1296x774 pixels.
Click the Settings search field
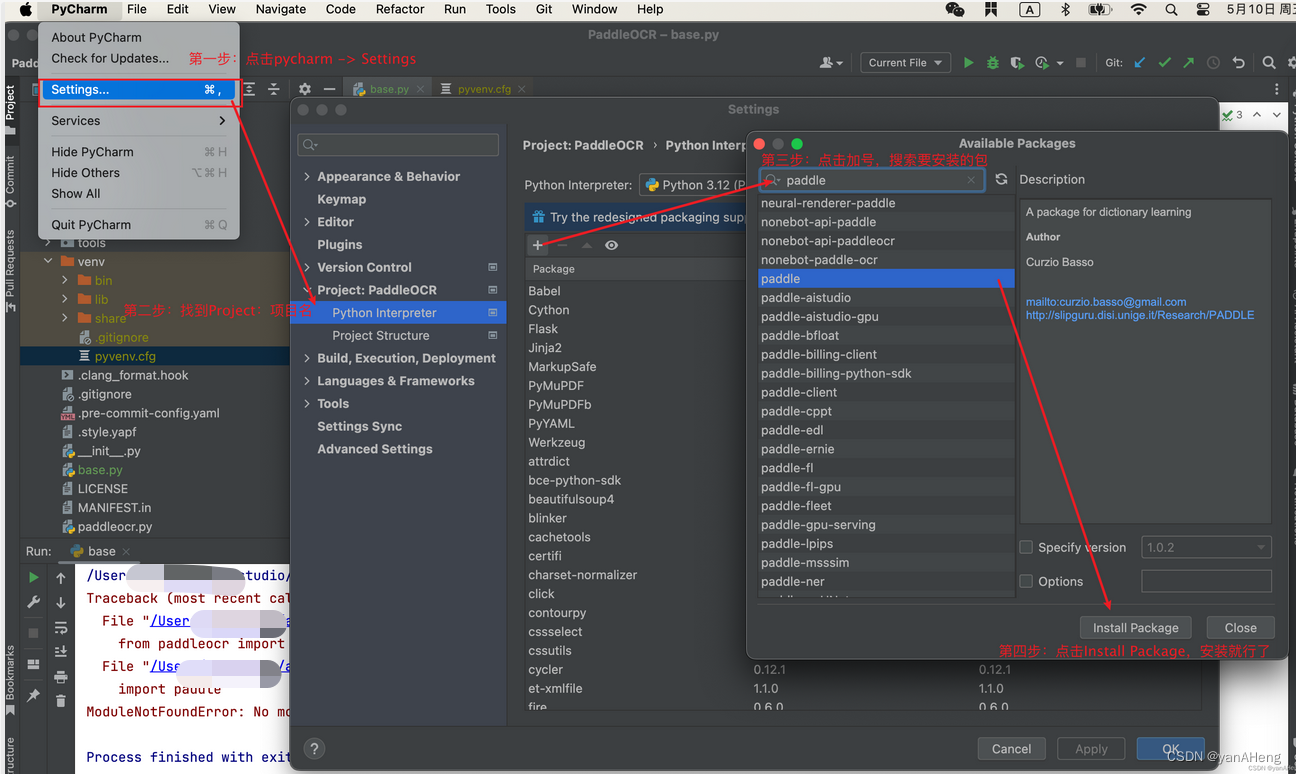click(x=398, y=145)
